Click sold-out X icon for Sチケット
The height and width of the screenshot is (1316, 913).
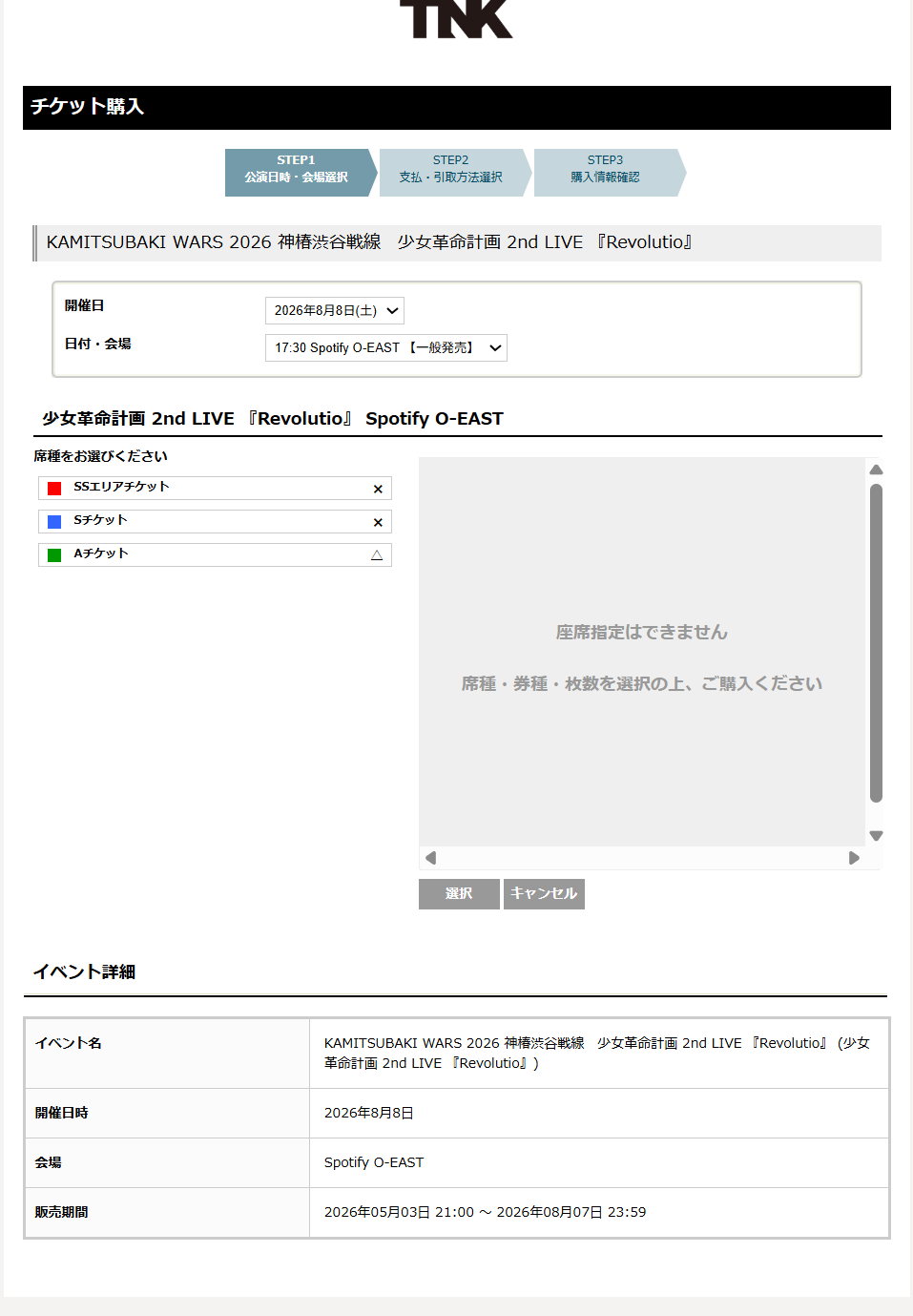[378, 522]
